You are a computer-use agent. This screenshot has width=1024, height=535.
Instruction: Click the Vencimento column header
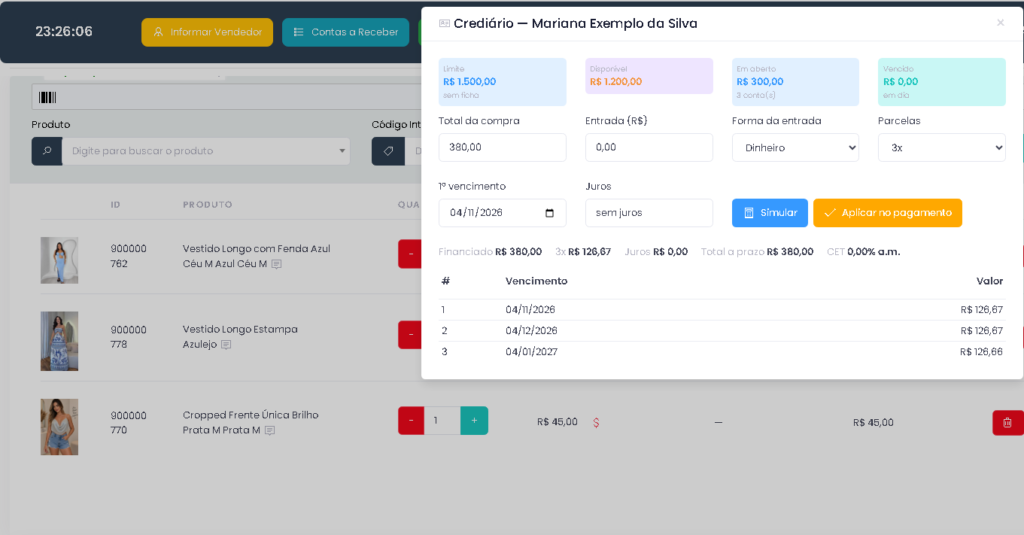[x=536, y=281]
